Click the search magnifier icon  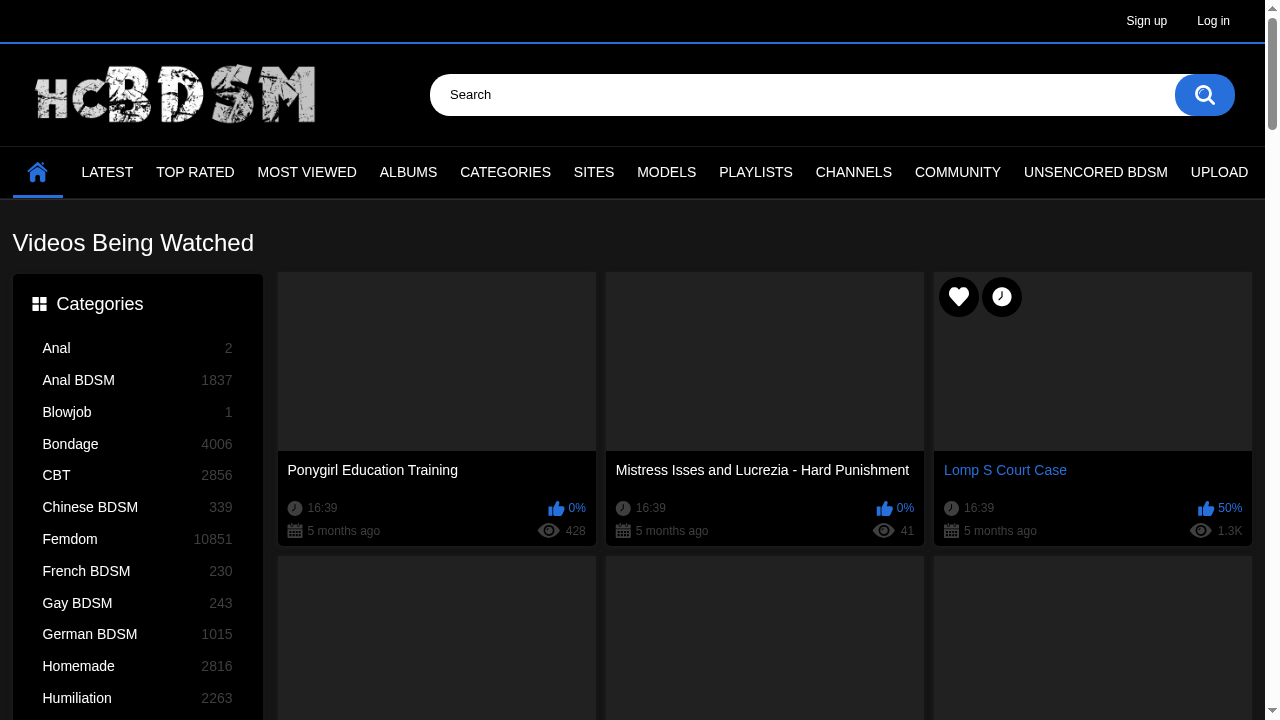pyautogui.click(x=1204, y=94)
